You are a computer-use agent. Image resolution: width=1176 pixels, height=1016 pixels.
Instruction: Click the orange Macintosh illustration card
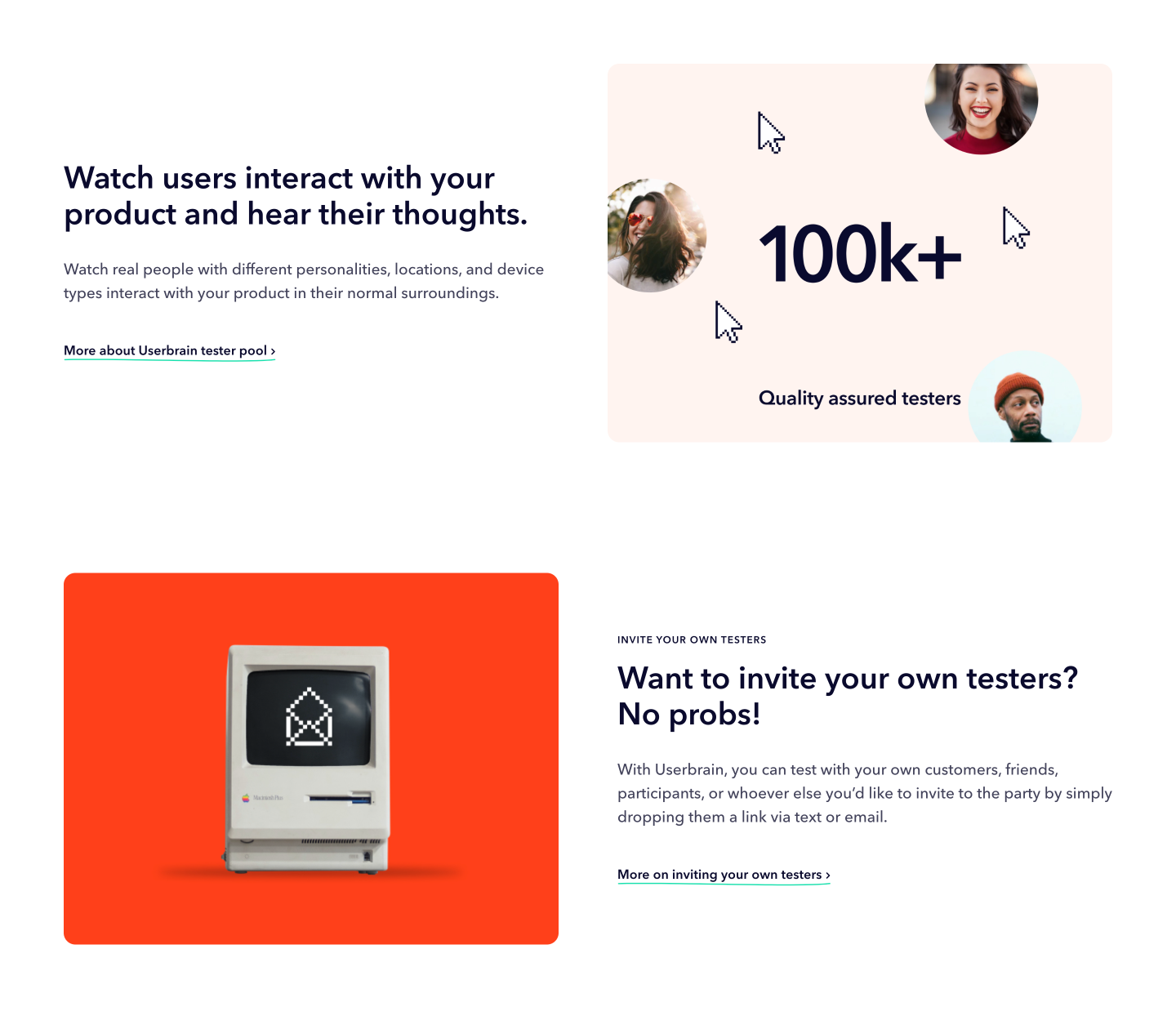[x=311, y=759]
